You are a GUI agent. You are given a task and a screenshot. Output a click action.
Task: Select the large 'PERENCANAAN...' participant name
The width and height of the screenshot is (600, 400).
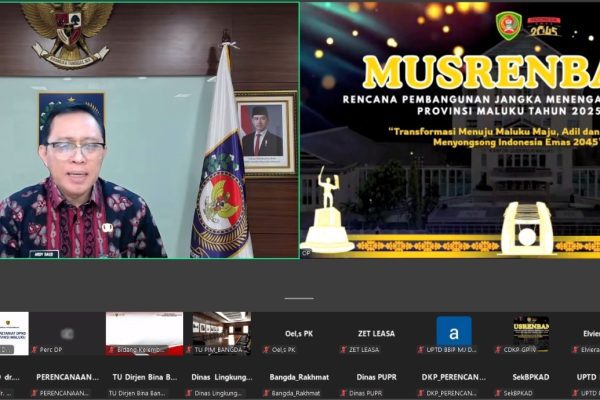[x=67, y=377]
